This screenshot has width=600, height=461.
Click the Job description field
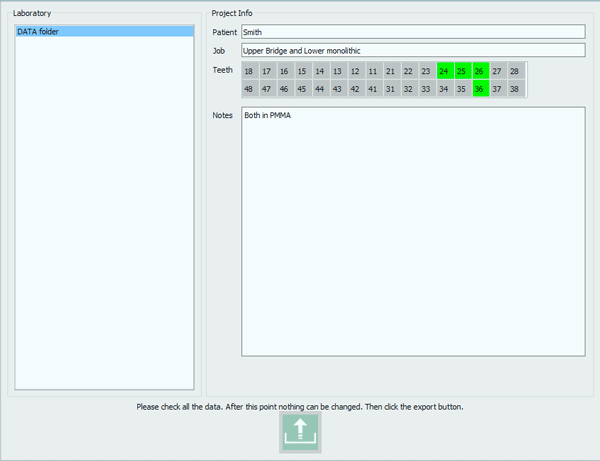point(412,50)
